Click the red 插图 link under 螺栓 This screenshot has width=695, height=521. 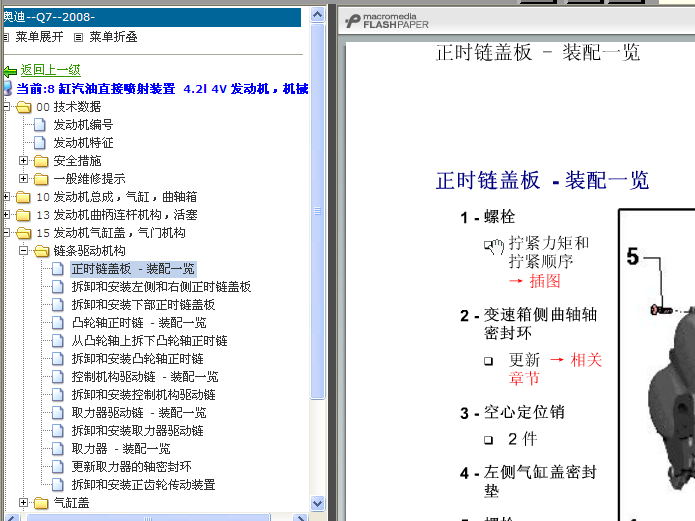click(545, 281)
